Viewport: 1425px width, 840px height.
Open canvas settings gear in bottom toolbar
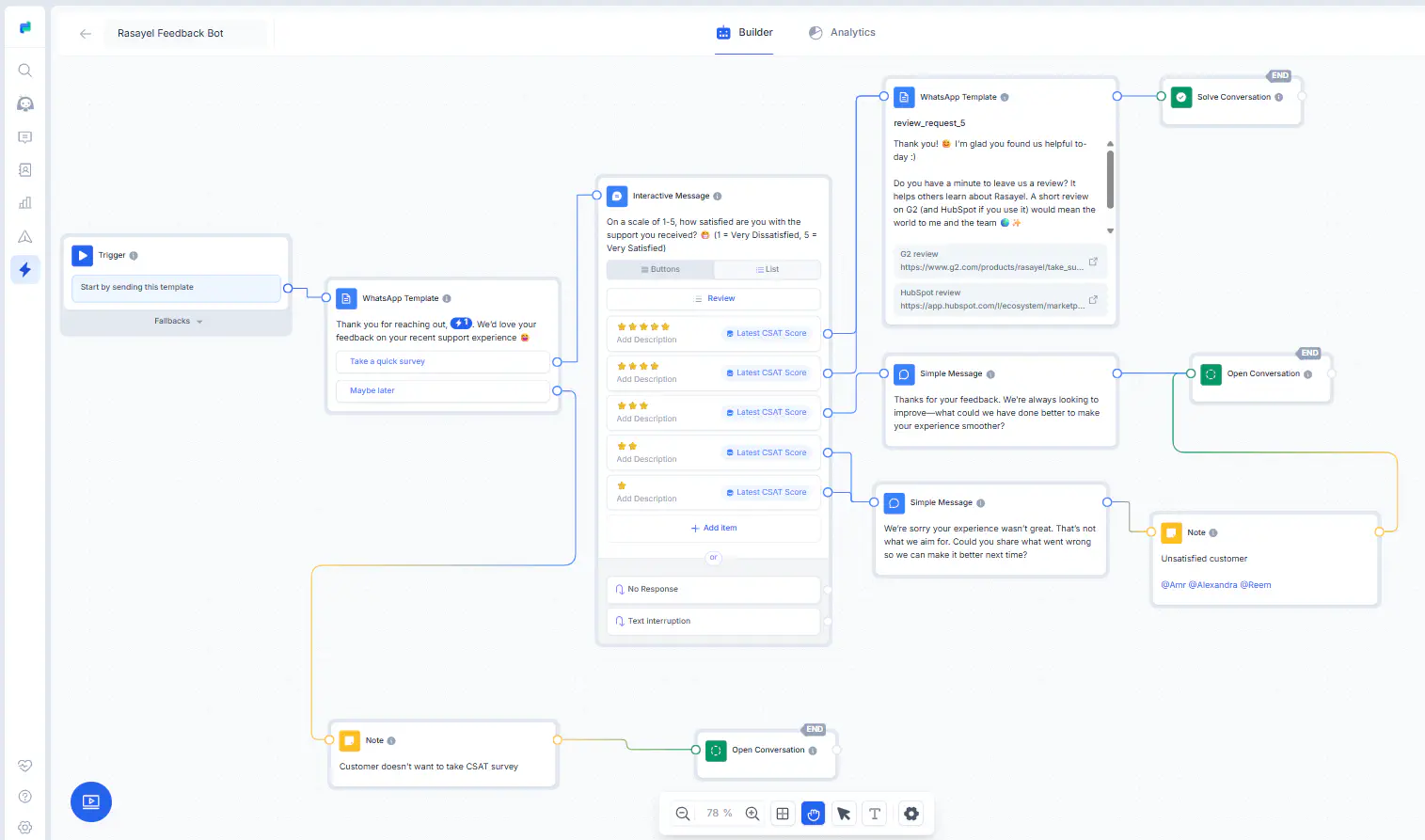coord(911,814)
